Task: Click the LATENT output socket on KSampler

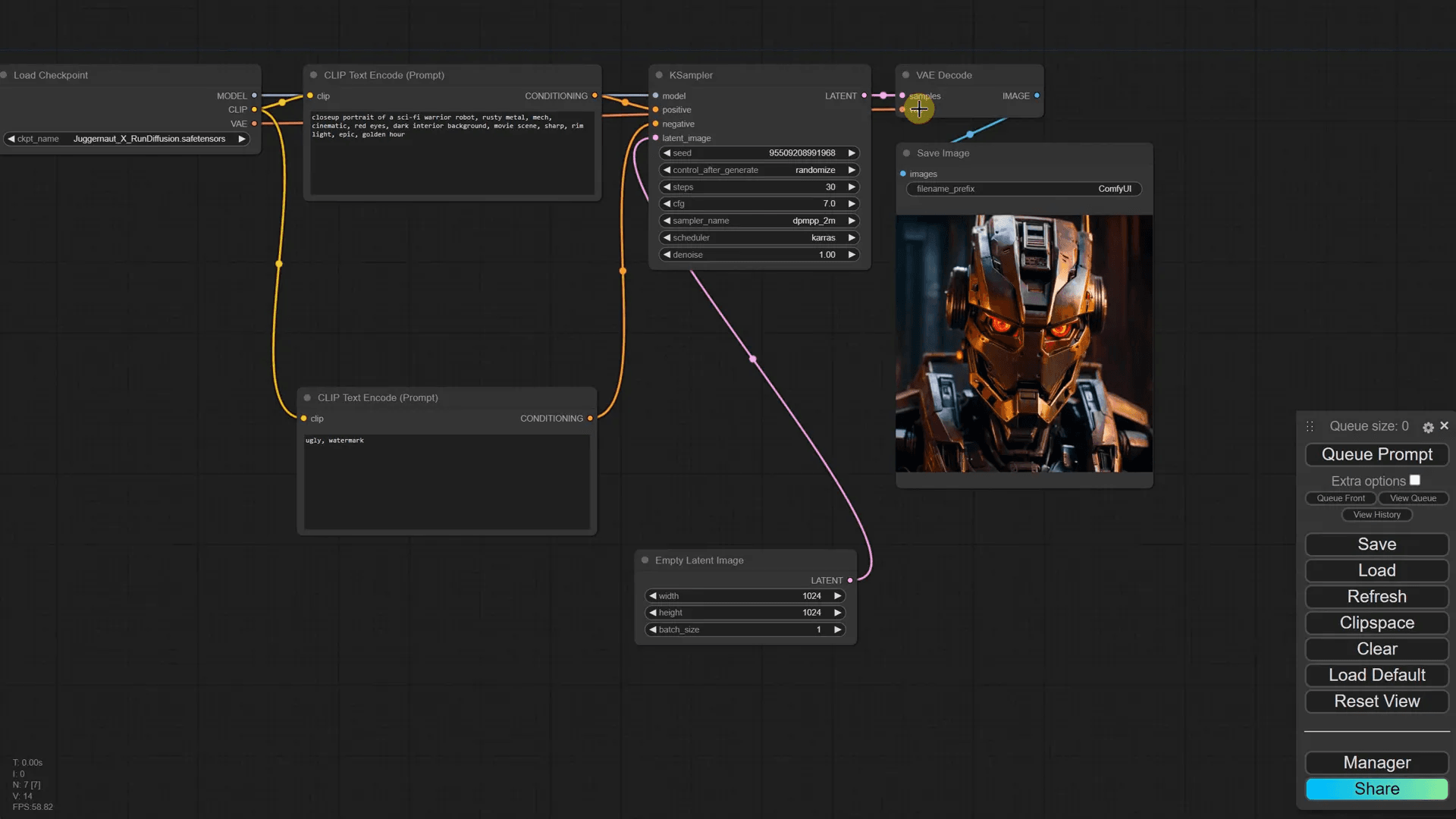Action: [864, 96]
